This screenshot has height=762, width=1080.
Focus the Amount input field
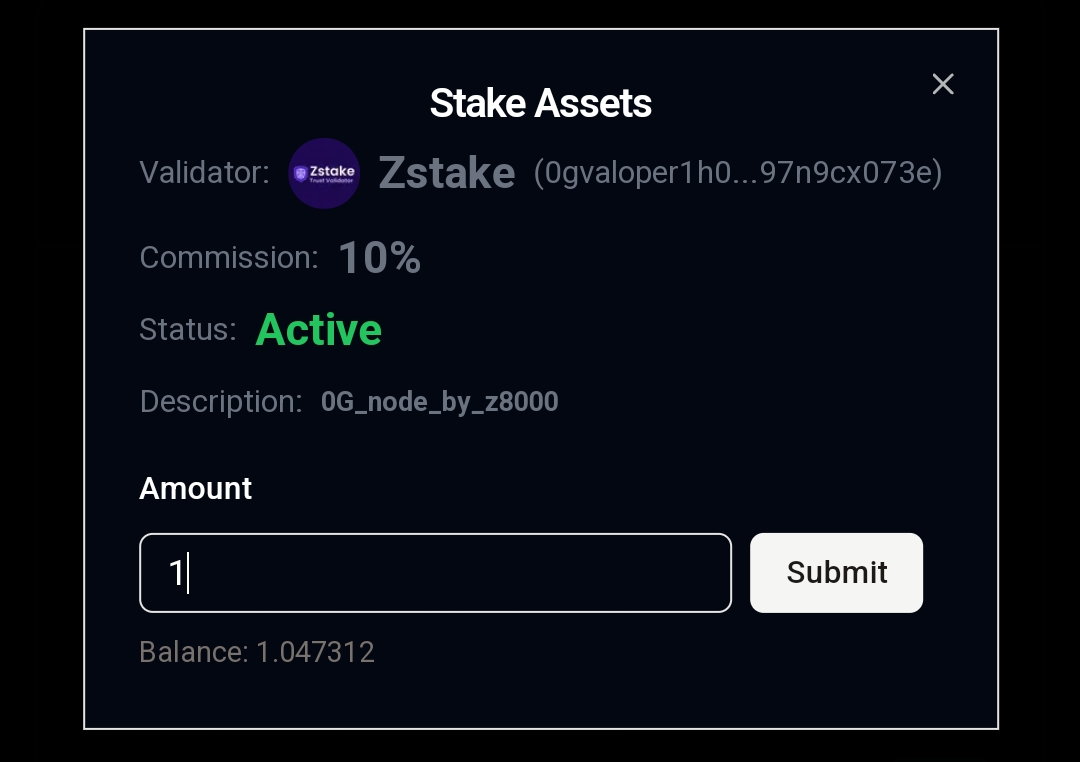435,573
